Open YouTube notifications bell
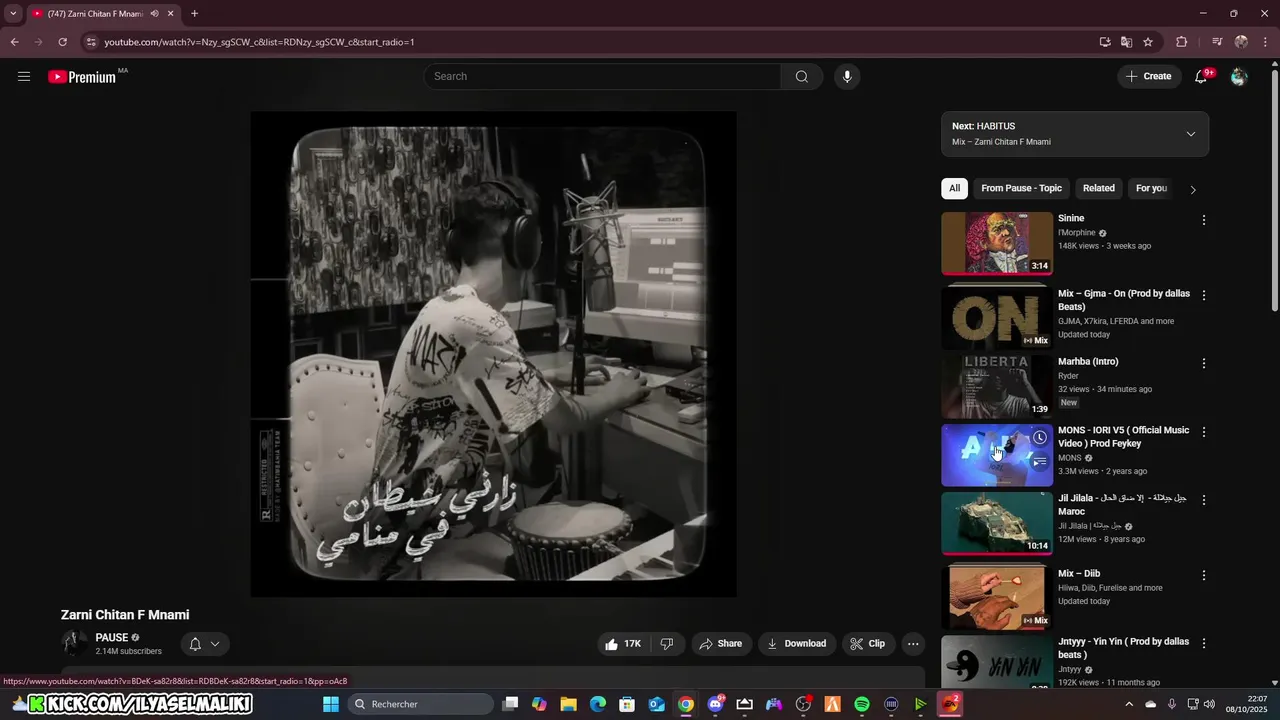 1202,76
